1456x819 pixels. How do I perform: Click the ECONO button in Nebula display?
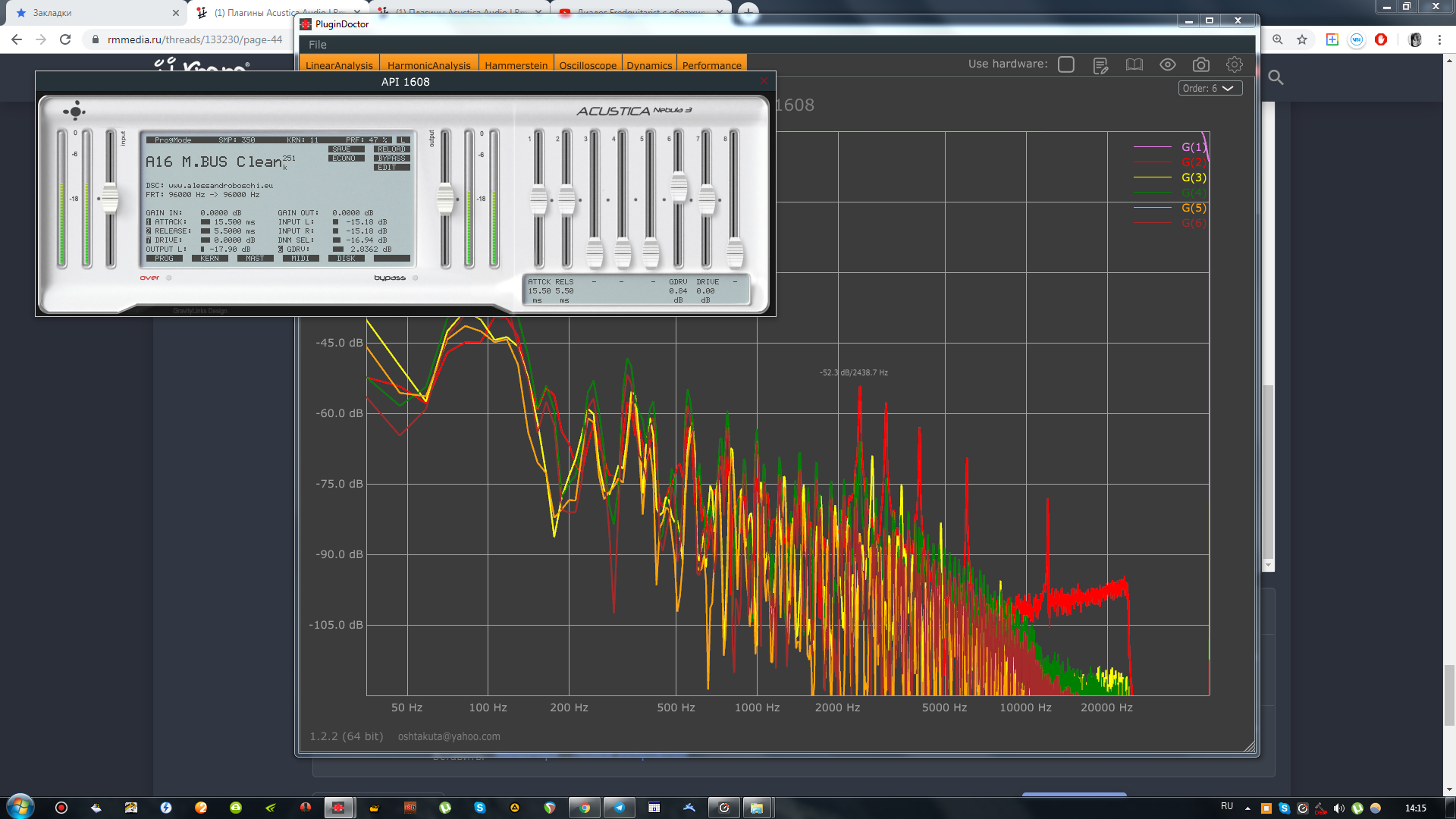point(346,158)
